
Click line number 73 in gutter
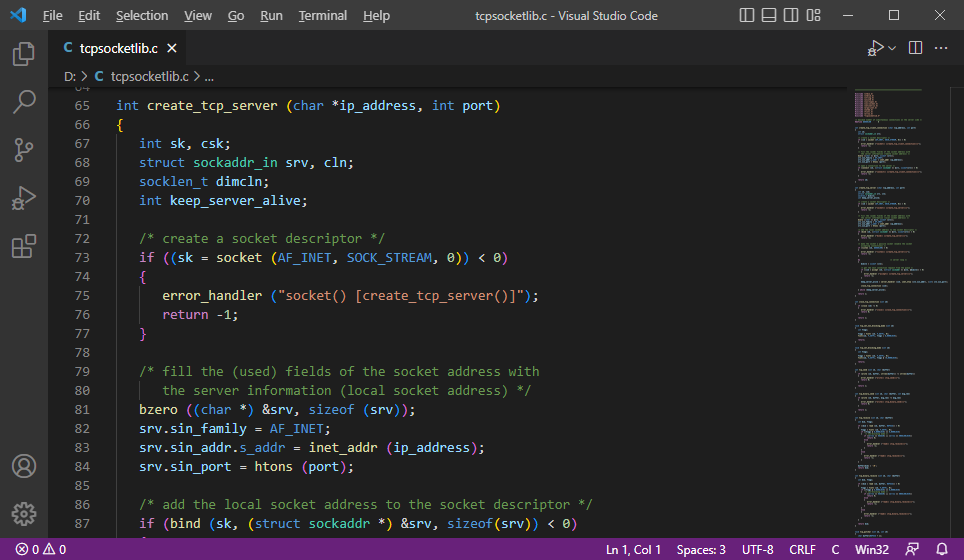82,258
